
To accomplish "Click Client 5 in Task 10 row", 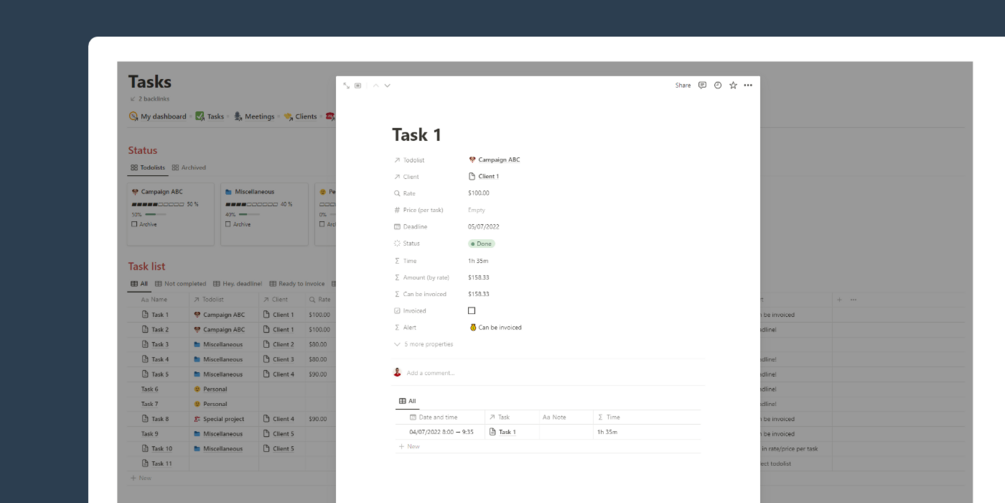I will pyautogui.click(x=278, y=449).
